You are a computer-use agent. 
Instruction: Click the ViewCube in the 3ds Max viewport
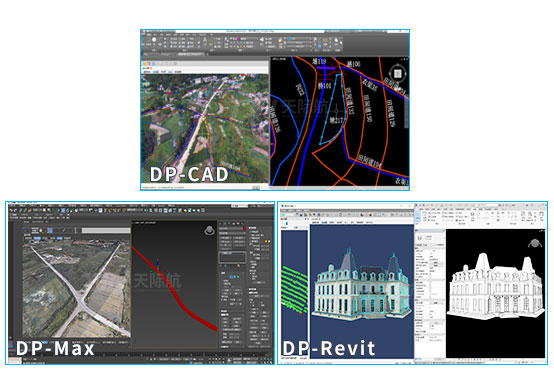tap(209, 230)
